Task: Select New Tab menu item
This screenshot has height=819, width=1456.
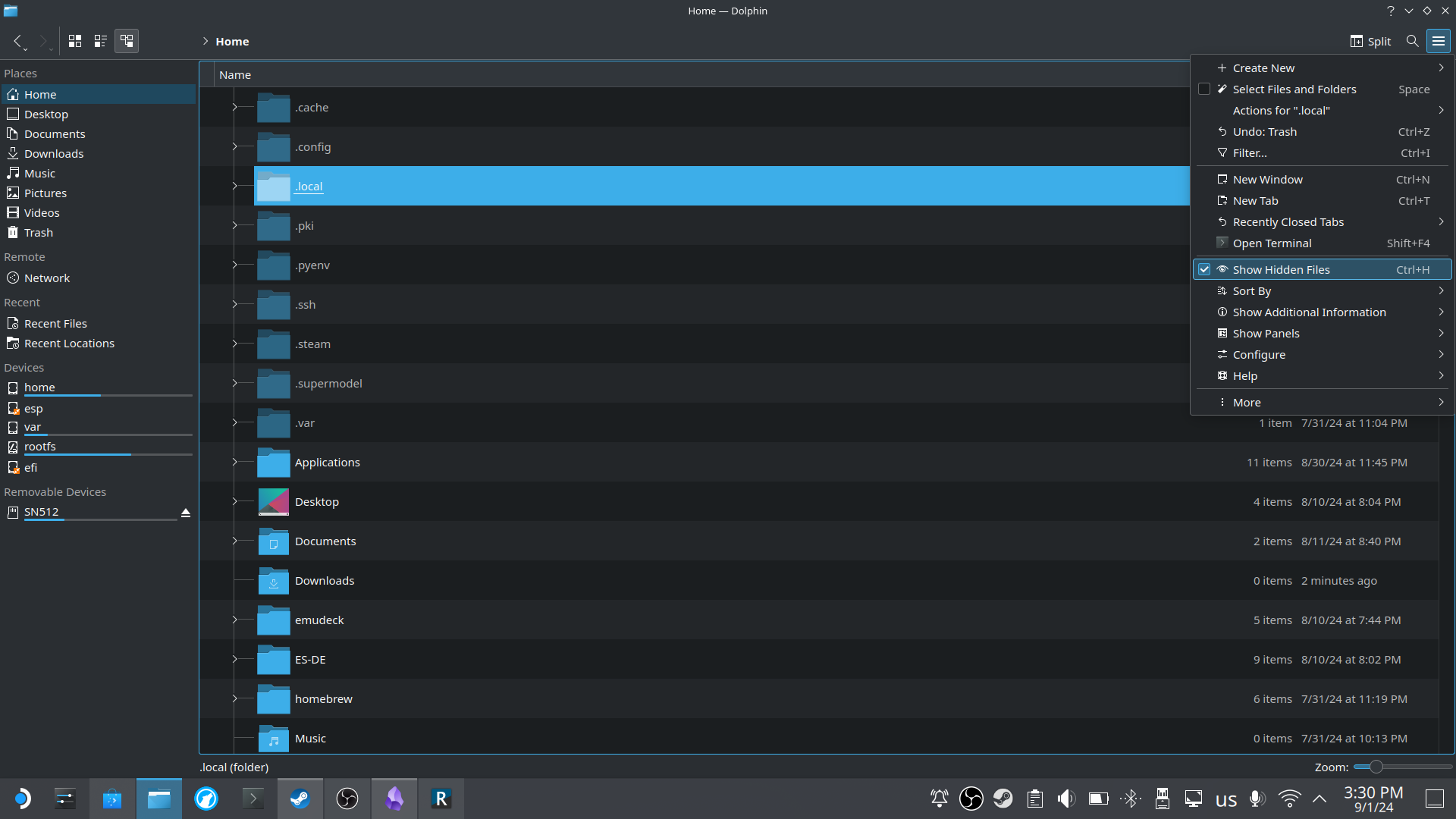Action: click(1323, 201)
